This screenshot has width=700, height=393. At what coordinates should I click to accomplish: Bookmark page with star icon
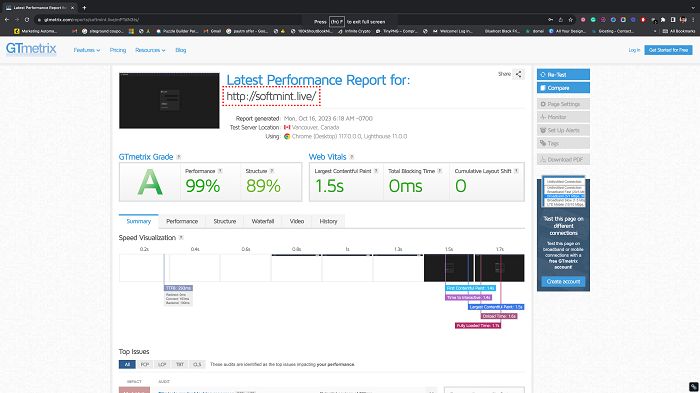tap(571, 20)
